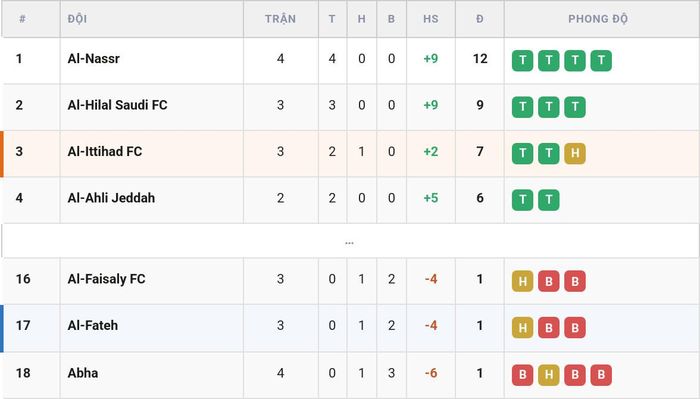Click Abha's first red B form badge
The height and width of the screenshot is (399, 700).
click(522, 375)
